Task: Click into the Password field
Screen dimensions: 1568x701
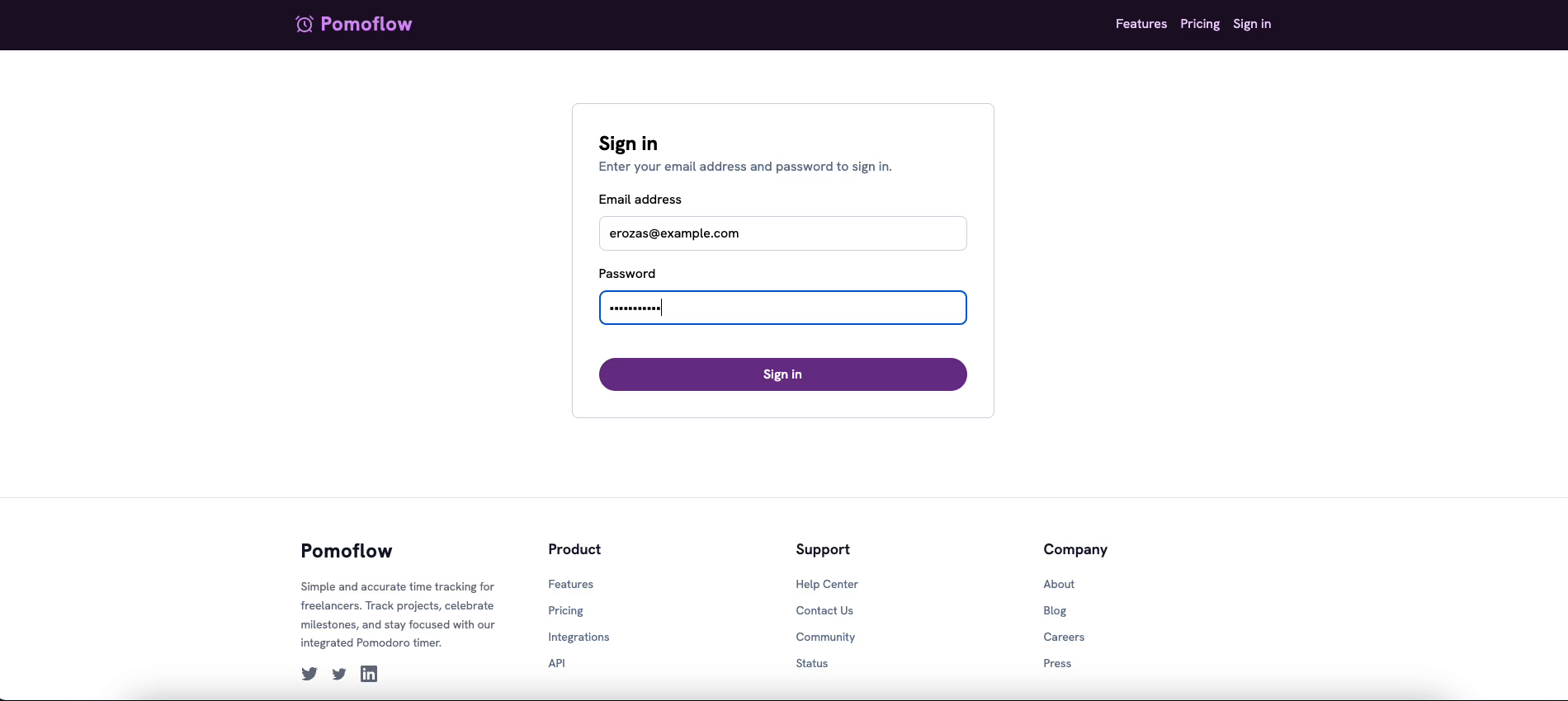Action: click(x=782, y=308)
